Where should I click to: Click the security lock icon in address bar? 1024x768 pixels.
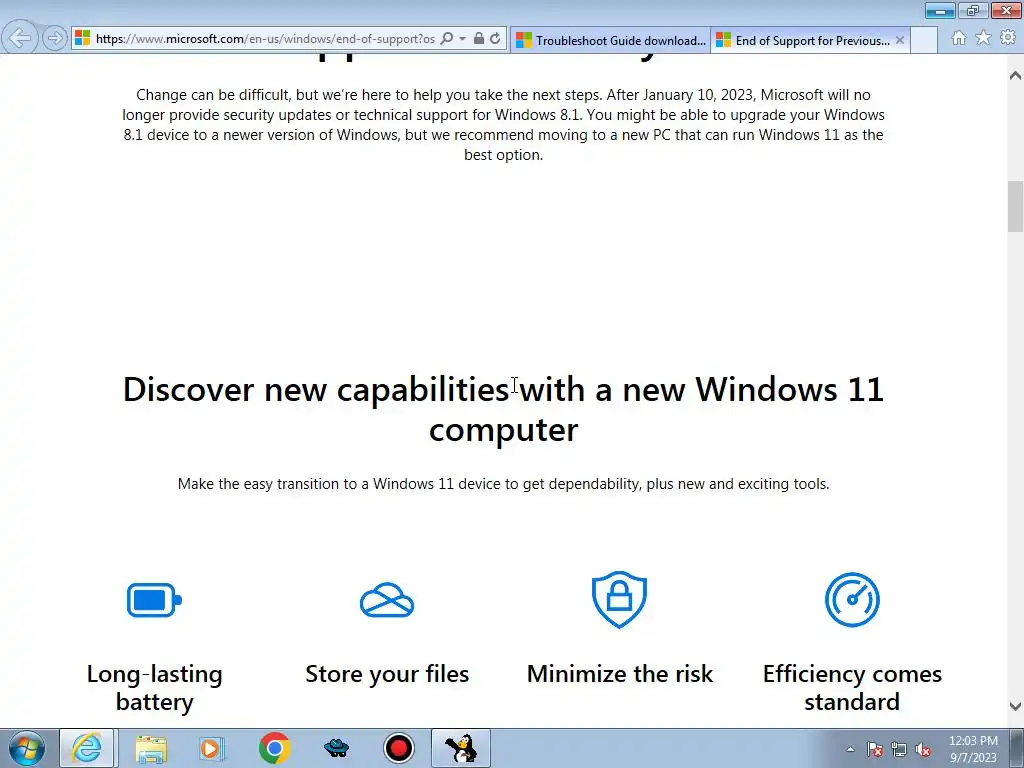(479, 39)
